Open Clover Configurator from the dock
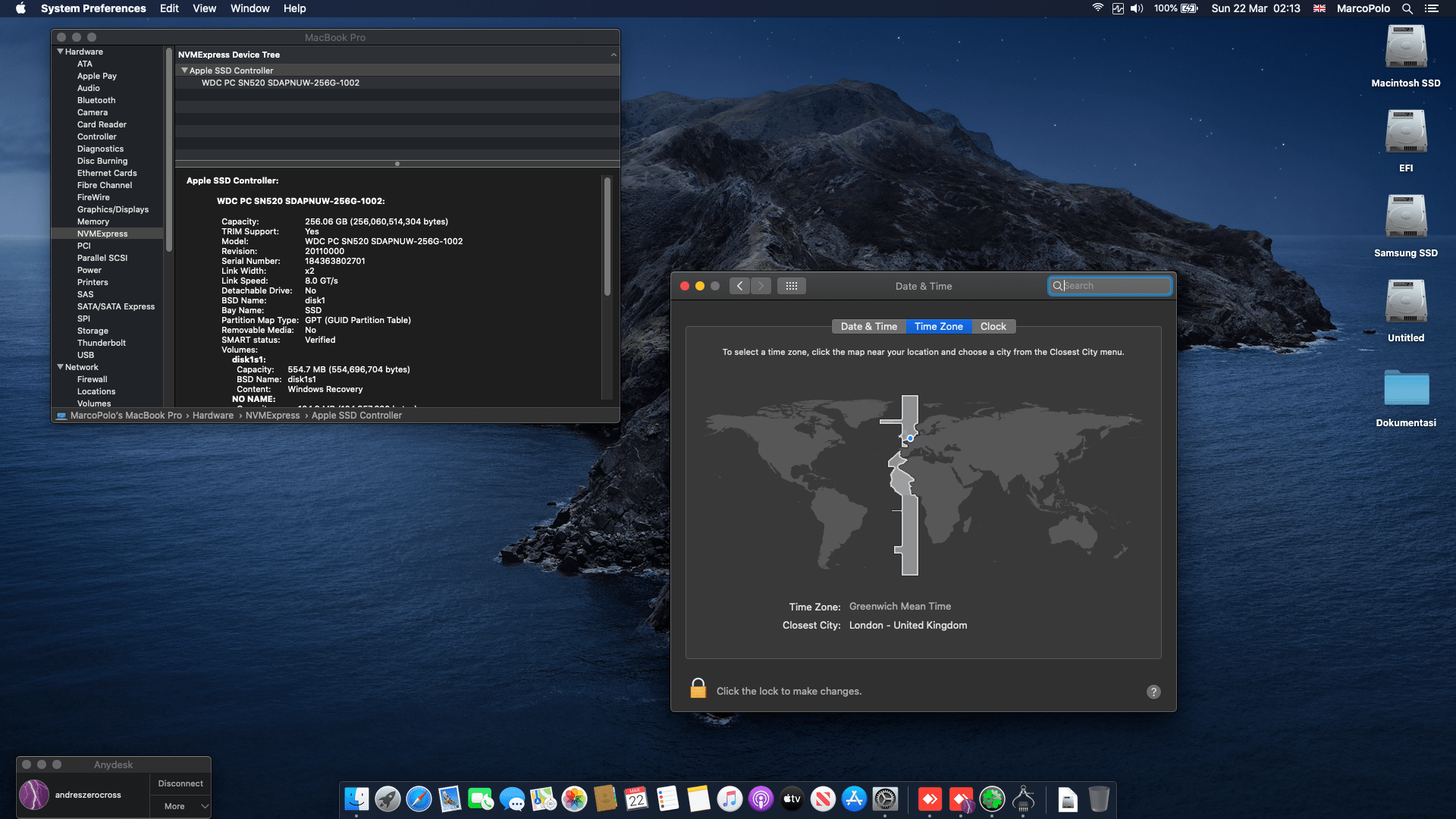1456x819 pixels. [992, 799]
